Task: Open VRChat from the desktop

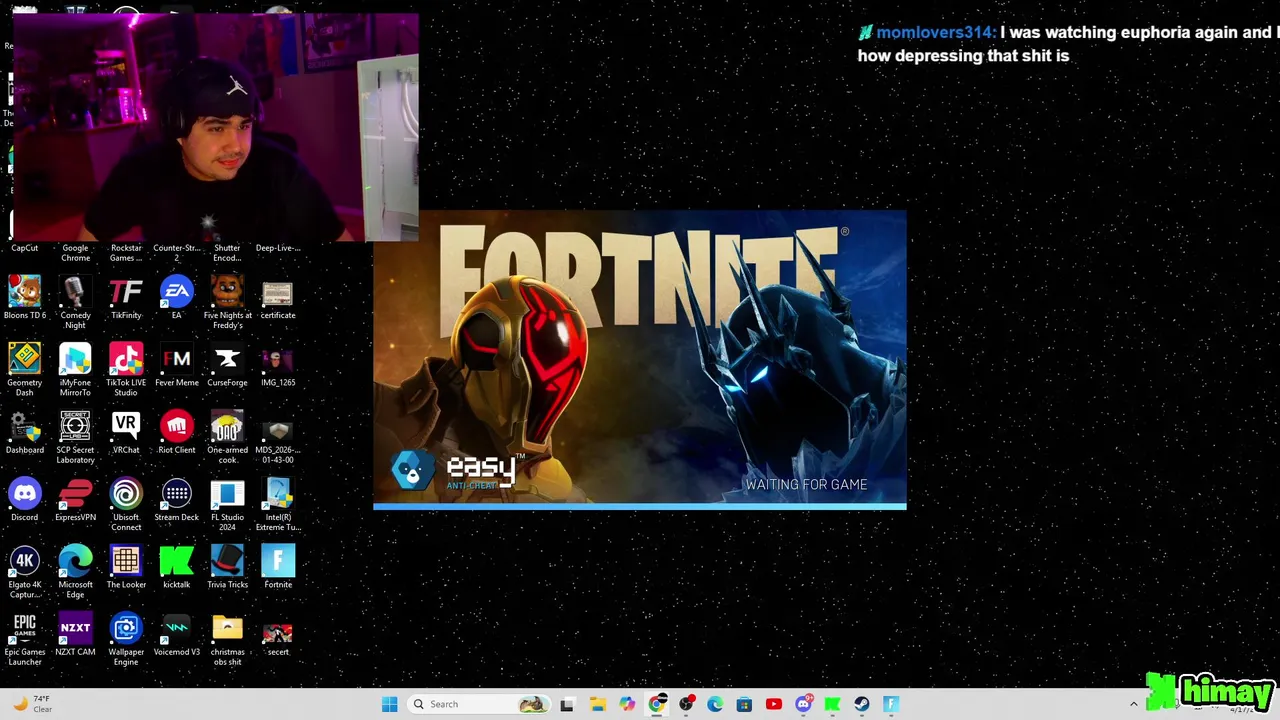Action: coord(126,432)
